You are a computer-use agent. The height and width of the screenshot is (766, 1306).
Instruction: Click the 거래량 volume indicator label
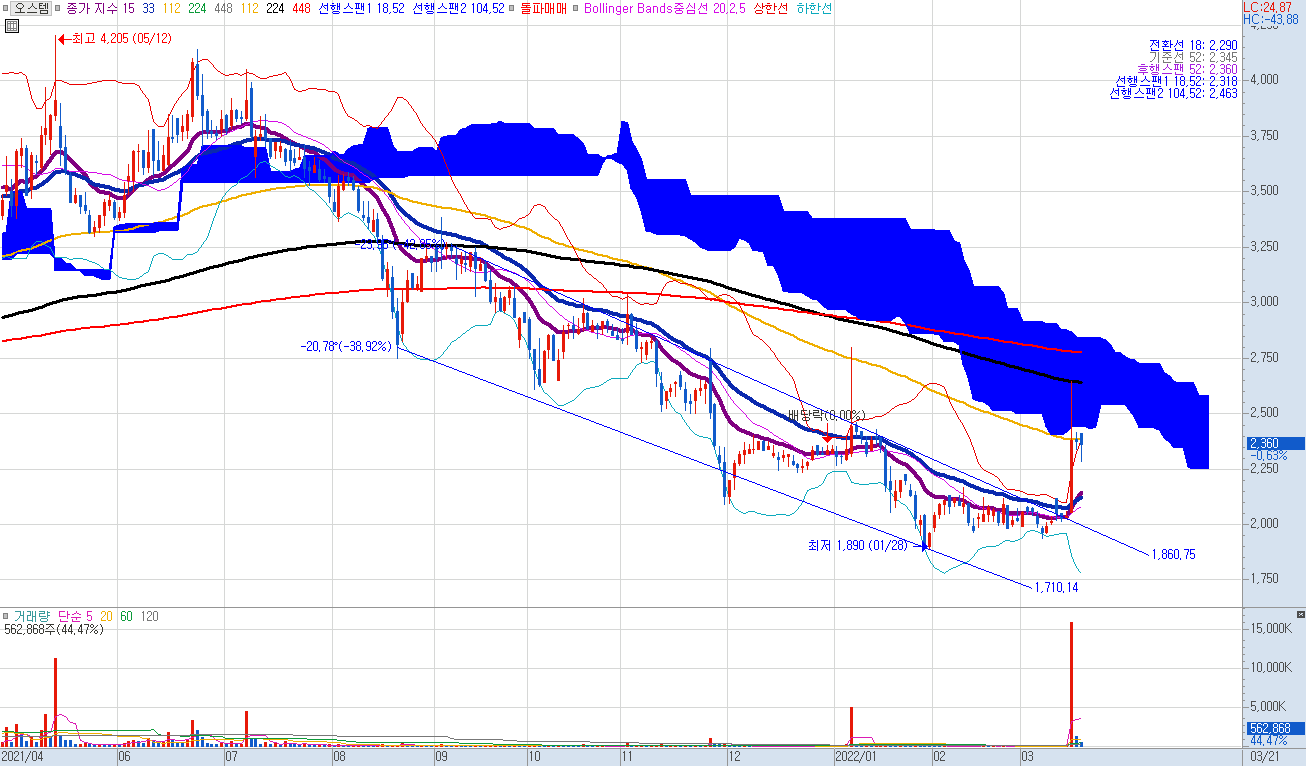33,617
